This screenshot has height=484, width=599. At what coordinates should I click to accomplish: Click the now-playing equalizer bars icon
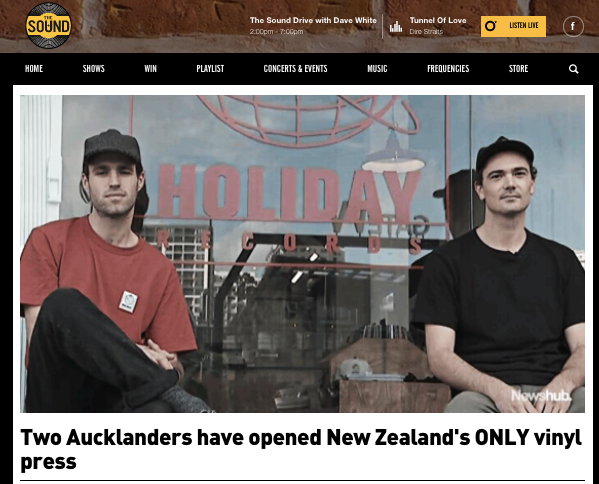tap(396, 27)
